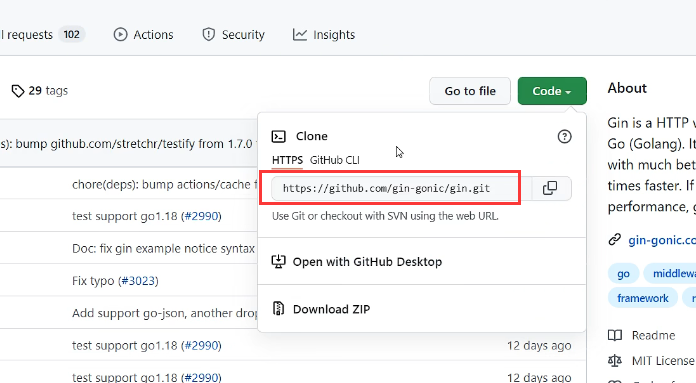This screenshot has width=696, height=383.
Task: Copy the clone URL to clipboard
Action: 550,188
